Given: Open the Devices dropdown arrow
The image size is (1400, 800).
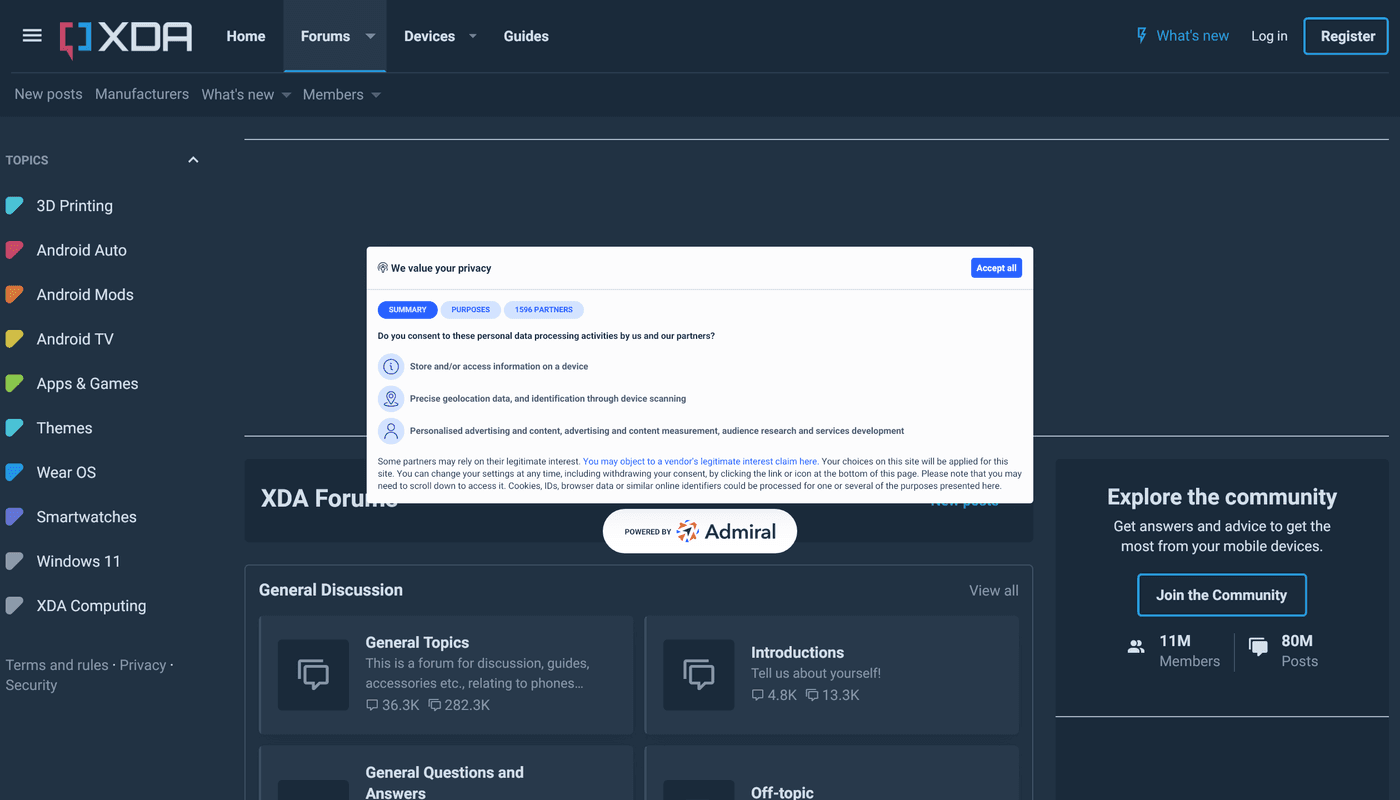Looking at the screenshot, I should [x=473, y=36].
